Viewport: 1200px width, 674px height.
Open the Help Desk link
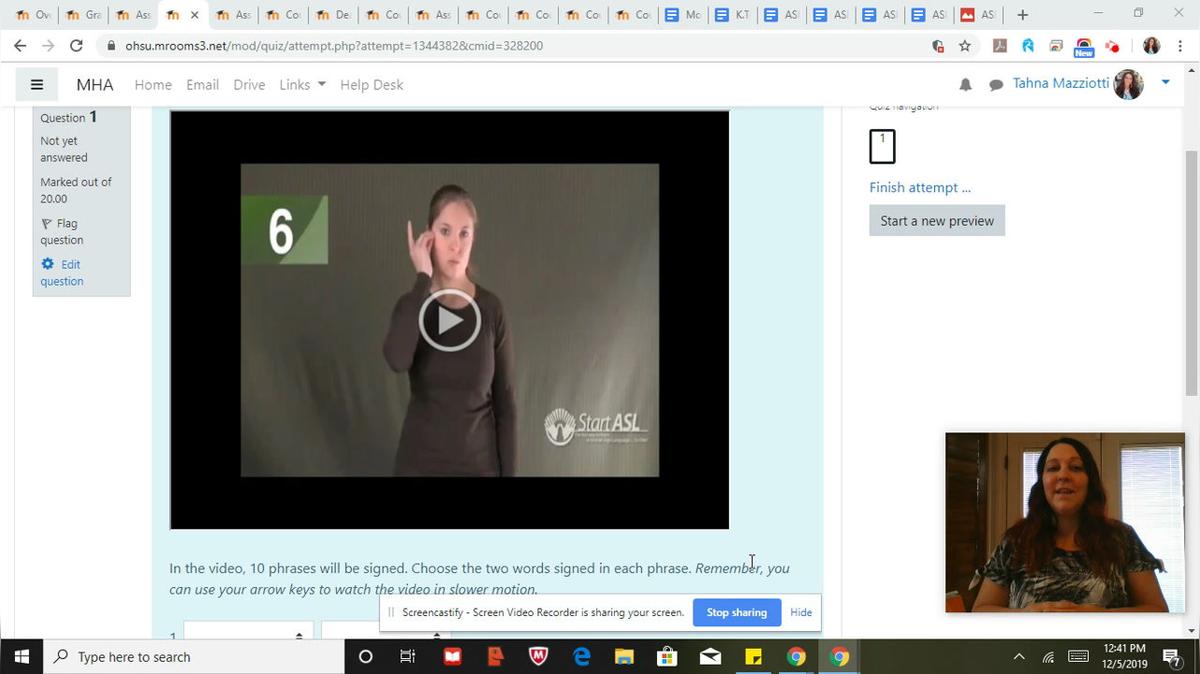pos(371,85)
